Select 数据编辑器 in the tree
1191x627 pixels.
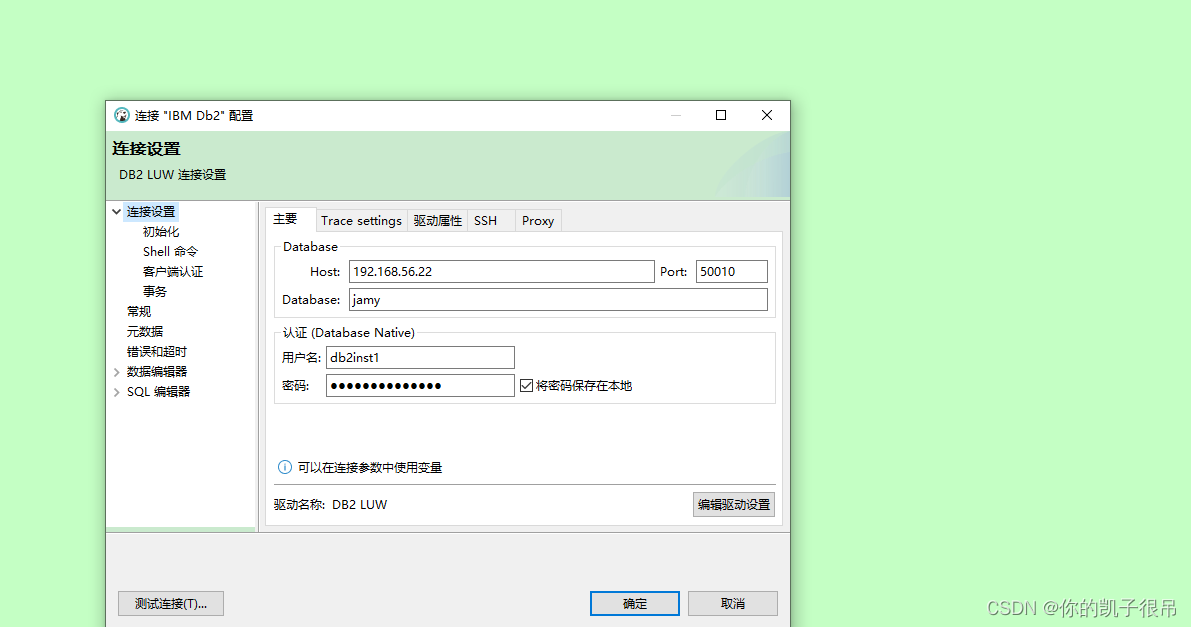[157, 372]
